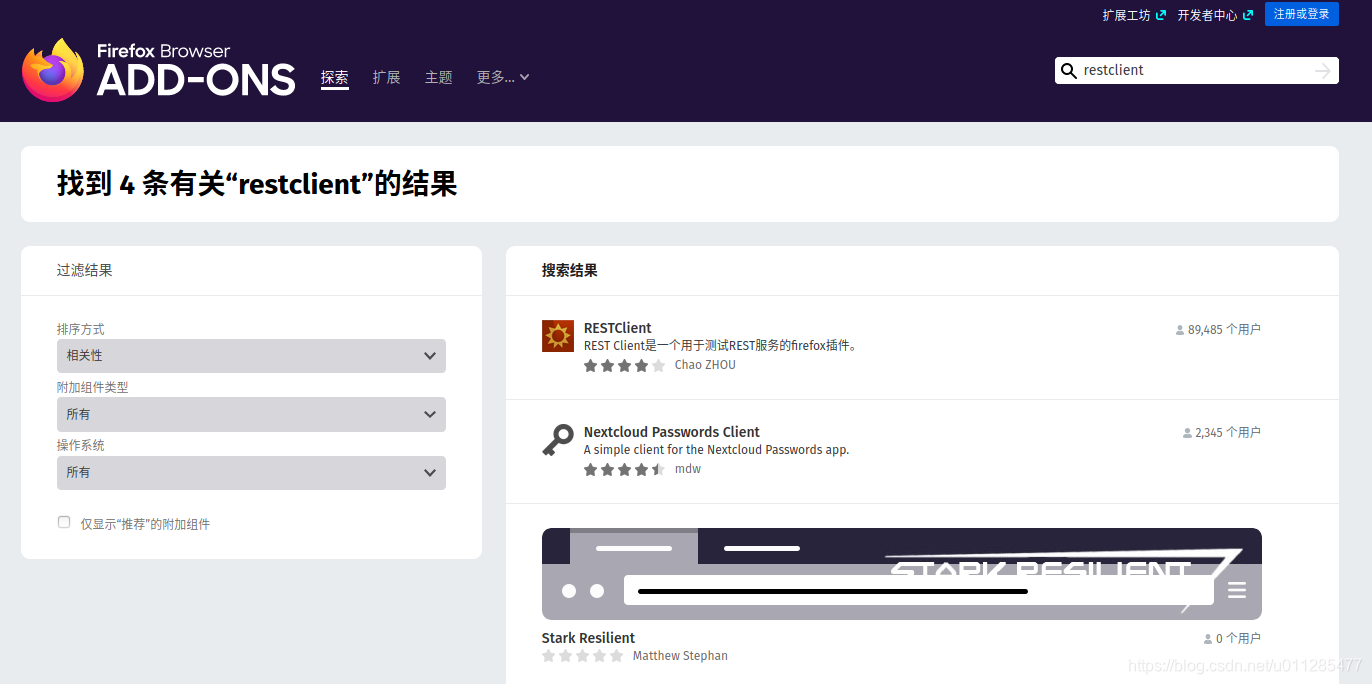
Task: Switch to the 扩展 tab
Action: (386, 77)
